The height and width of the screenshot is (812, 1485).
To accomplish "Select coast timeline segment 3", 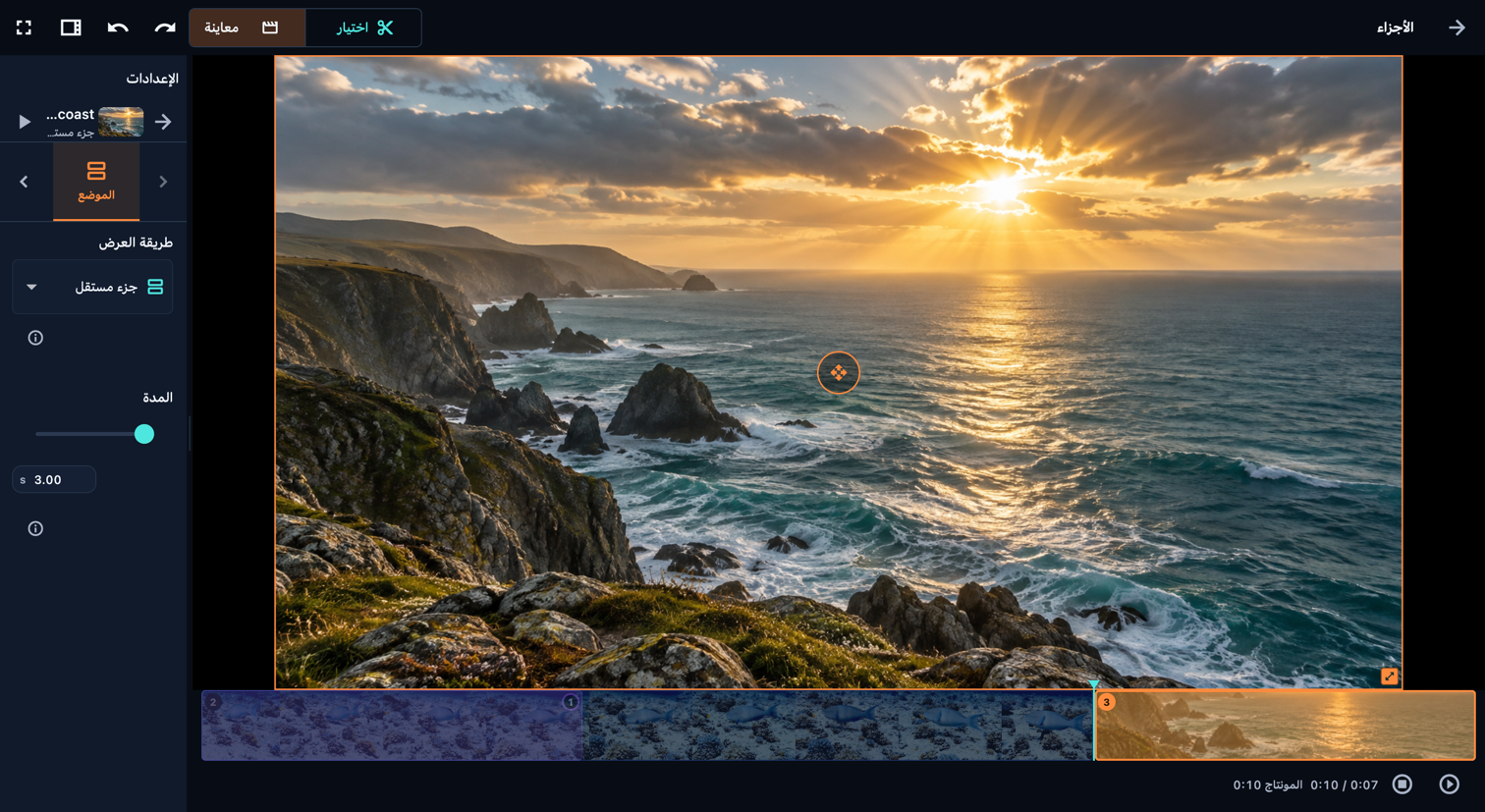I will pyautogui.click(x=1285, y=726).
